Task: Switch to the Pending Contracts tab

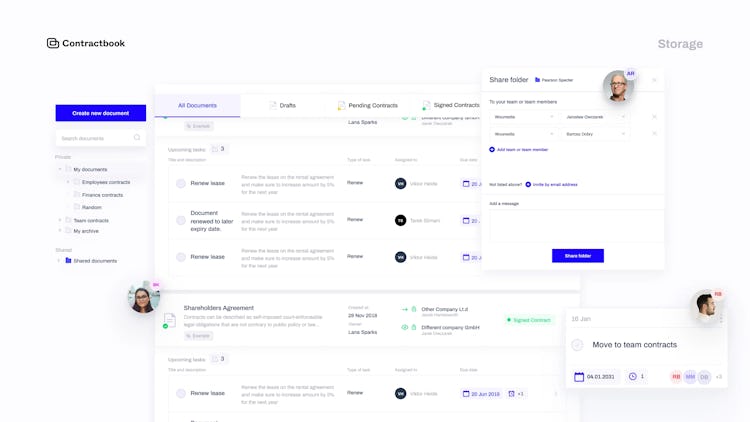Action: [367, 105]
